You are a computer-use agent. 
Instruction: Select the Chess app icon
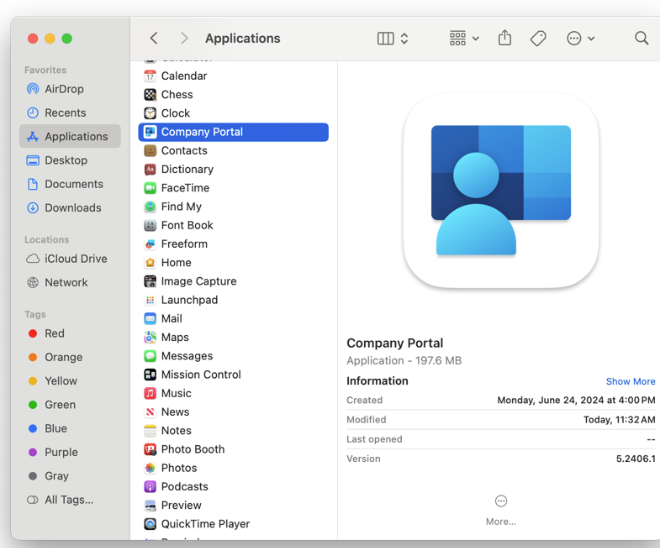[x=150, y=95]
